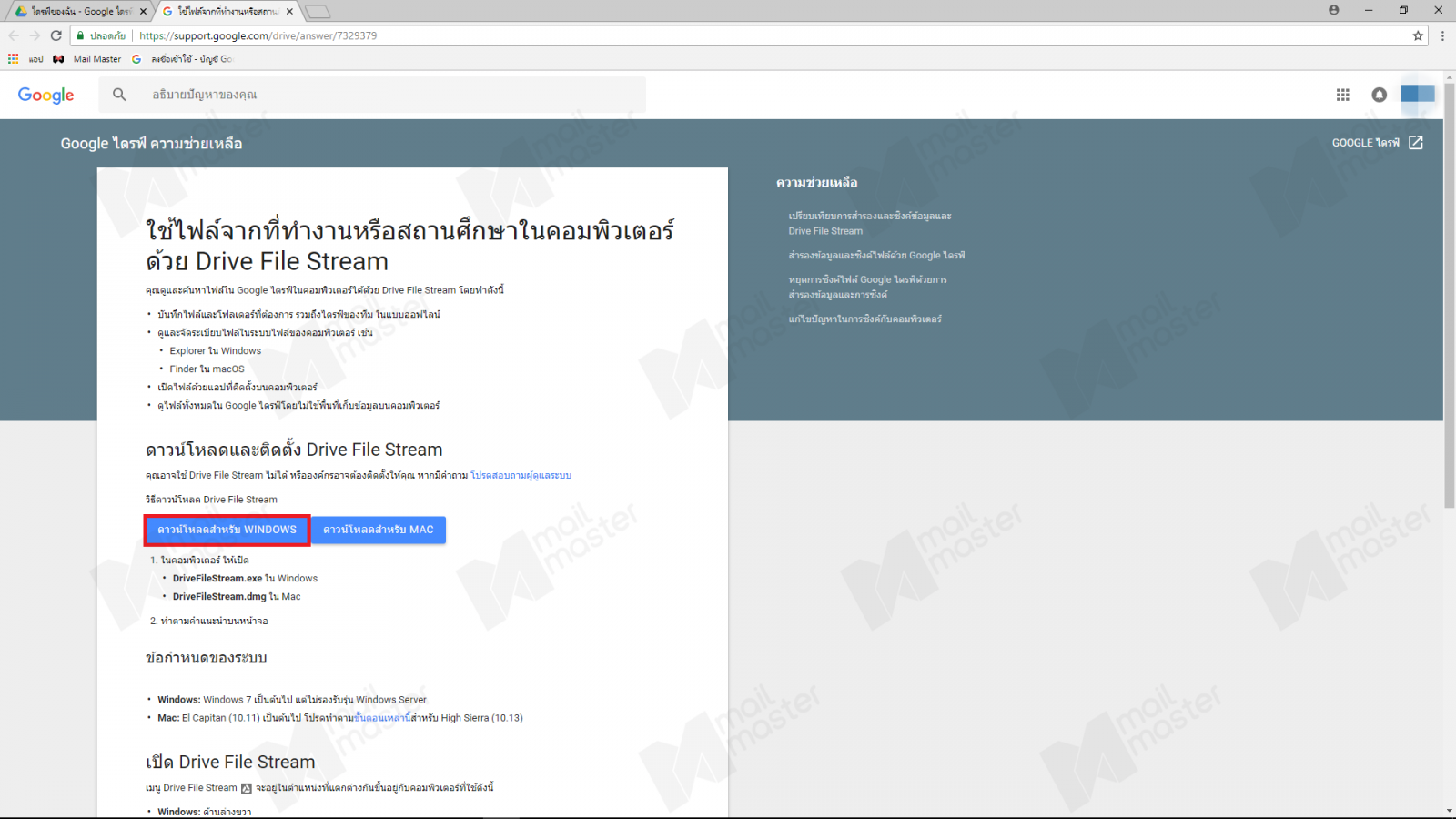The height and width of the screenshot is (819, 1456).
Task: Click the browser forward arrow
Action: tap(35, 35)
